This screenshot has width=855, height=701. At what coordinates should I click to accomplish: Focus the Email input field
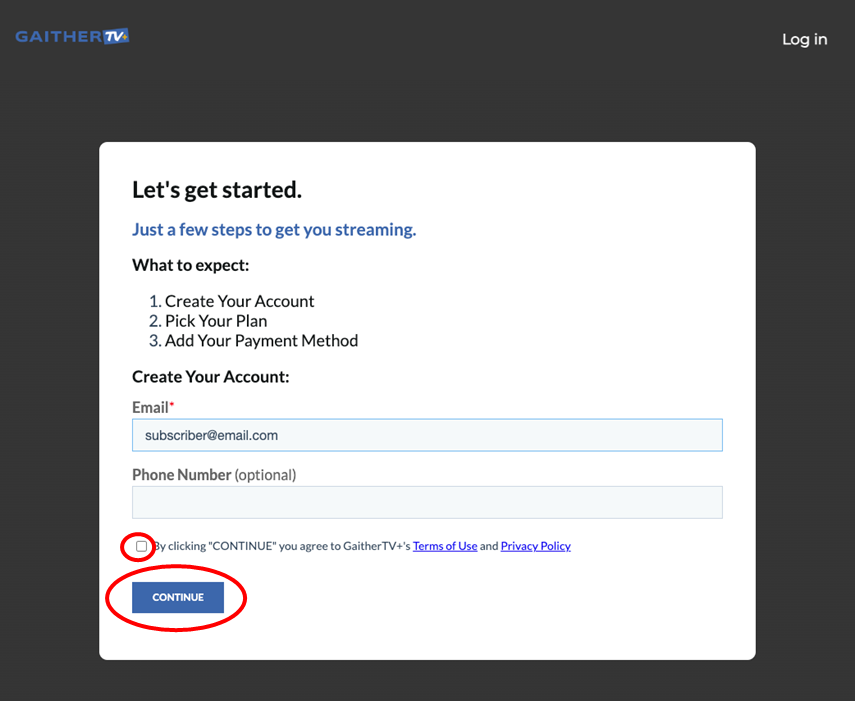427,435
